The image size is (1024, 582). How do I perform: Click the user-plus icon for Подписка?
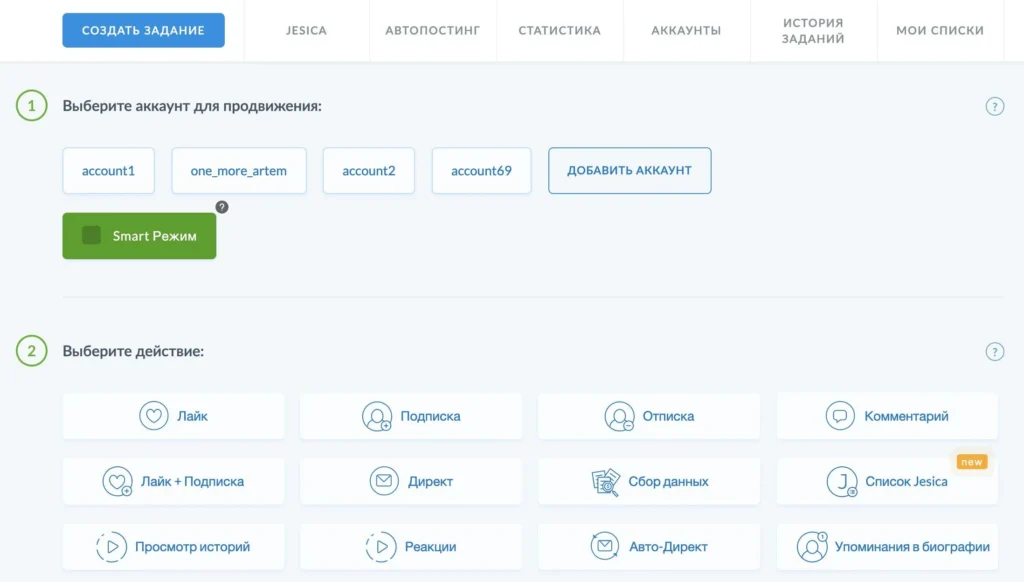click(x=377, y=416)
